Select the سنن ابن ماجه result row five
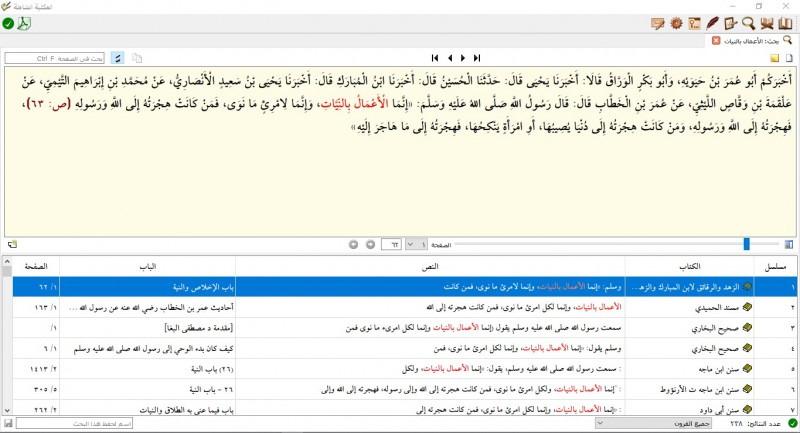 [404, 369]
